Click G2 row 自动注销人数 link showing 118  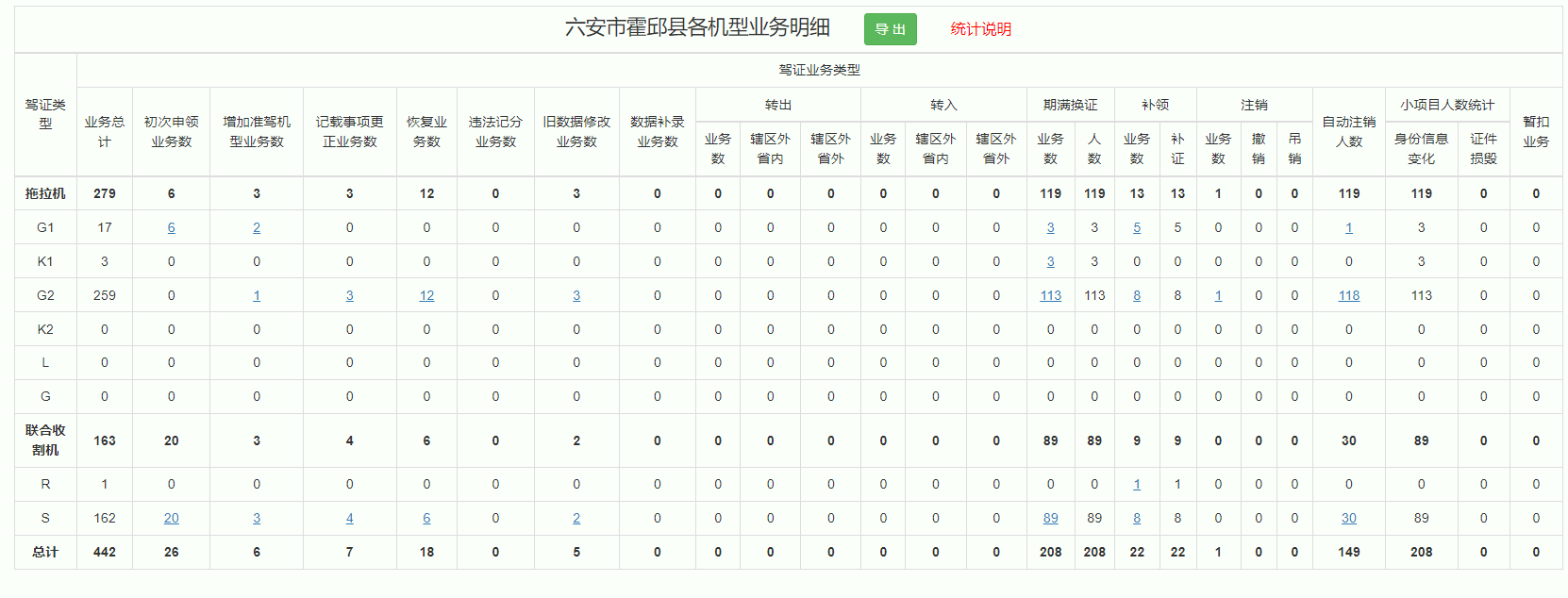1348,295
